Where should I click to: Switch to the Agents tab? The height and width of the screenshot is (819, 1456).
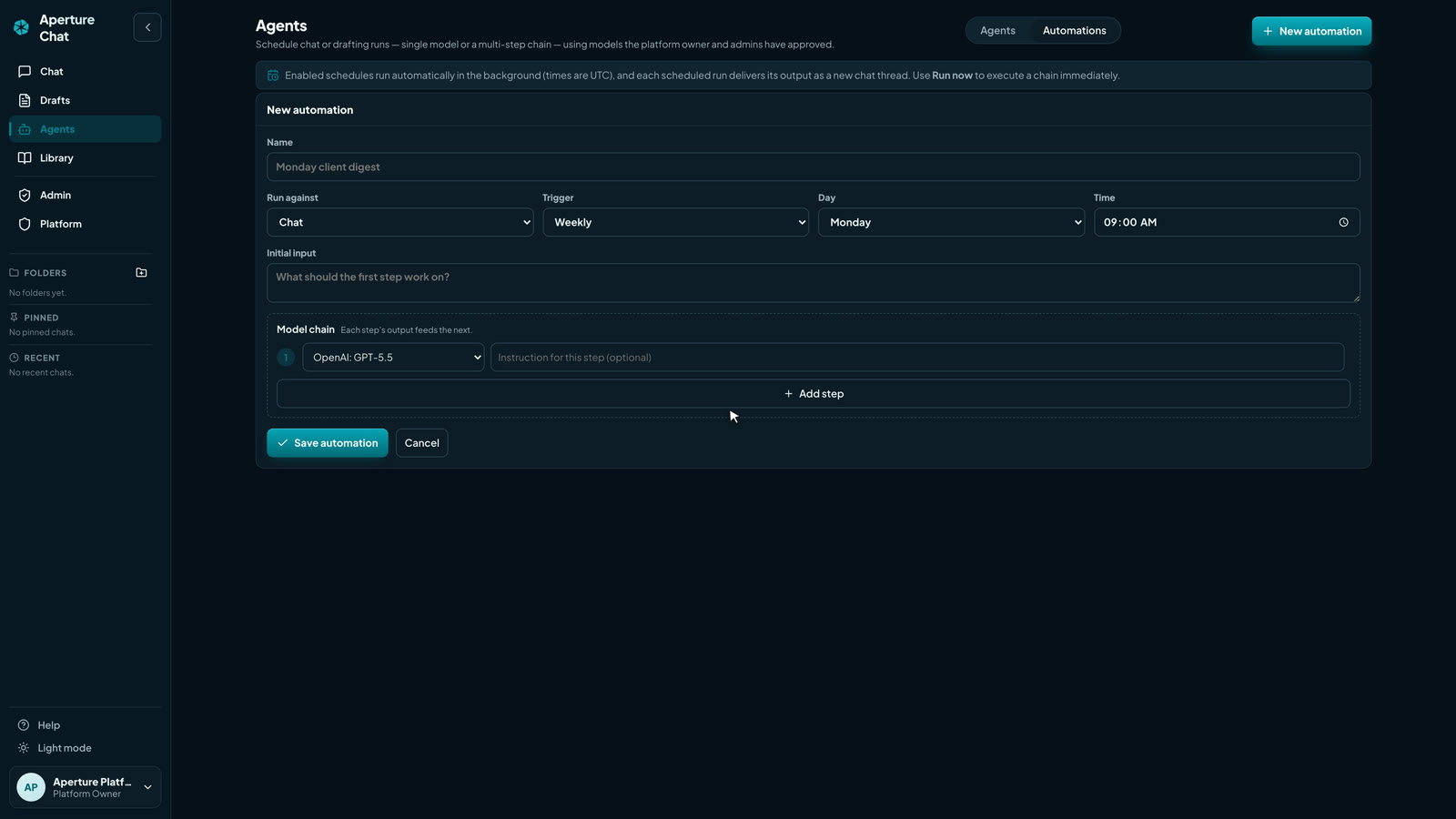click(x=997, y=30)
